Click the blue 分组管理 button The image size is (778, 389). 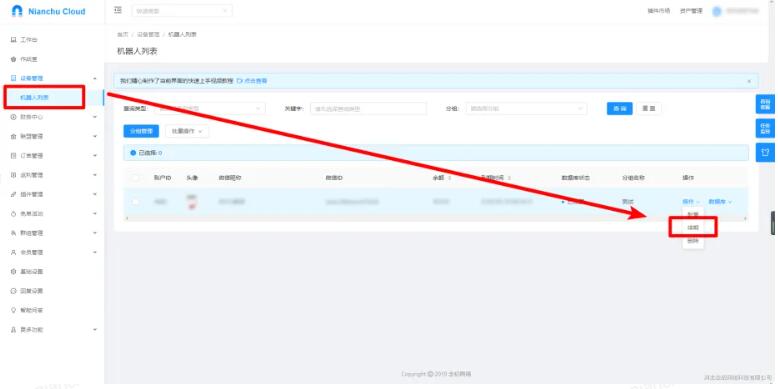pos(141,131)
